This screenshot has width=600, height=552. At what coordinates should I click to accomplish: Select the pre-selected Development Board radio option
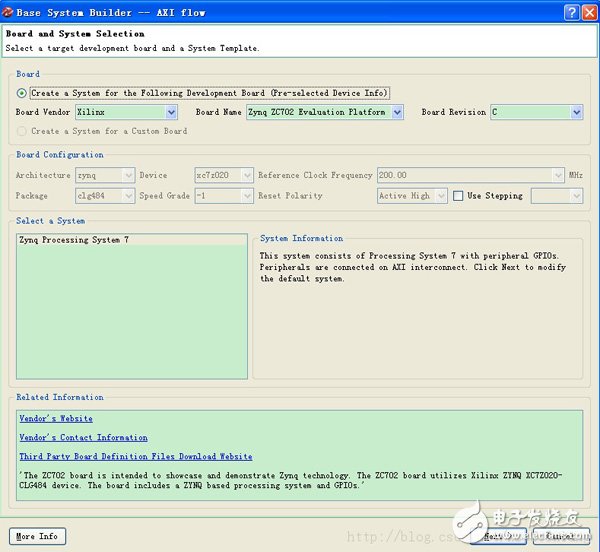pos(23,93)
